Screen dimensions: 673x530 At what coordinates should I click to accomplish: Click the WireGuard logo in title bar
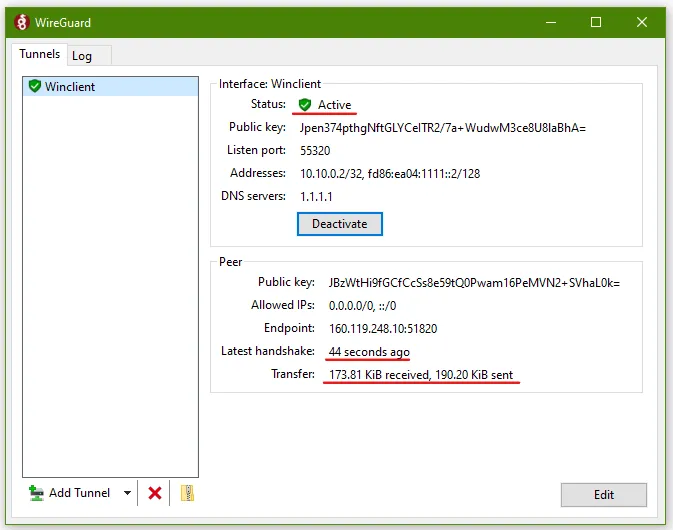(21, 22)
